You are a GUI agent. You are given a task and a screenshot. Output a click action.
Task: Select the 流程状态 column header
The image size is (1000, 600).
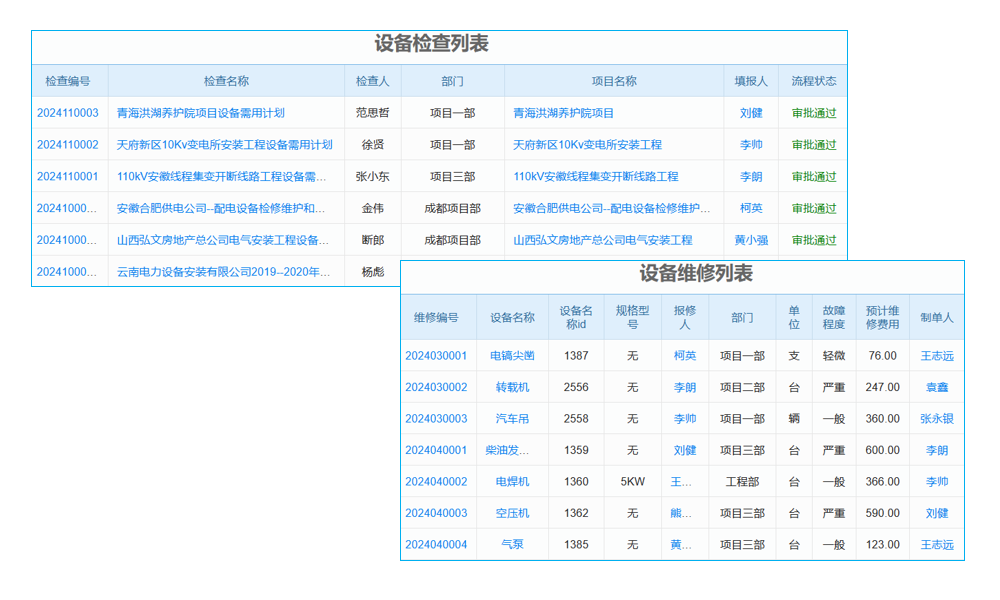[814, 81]
